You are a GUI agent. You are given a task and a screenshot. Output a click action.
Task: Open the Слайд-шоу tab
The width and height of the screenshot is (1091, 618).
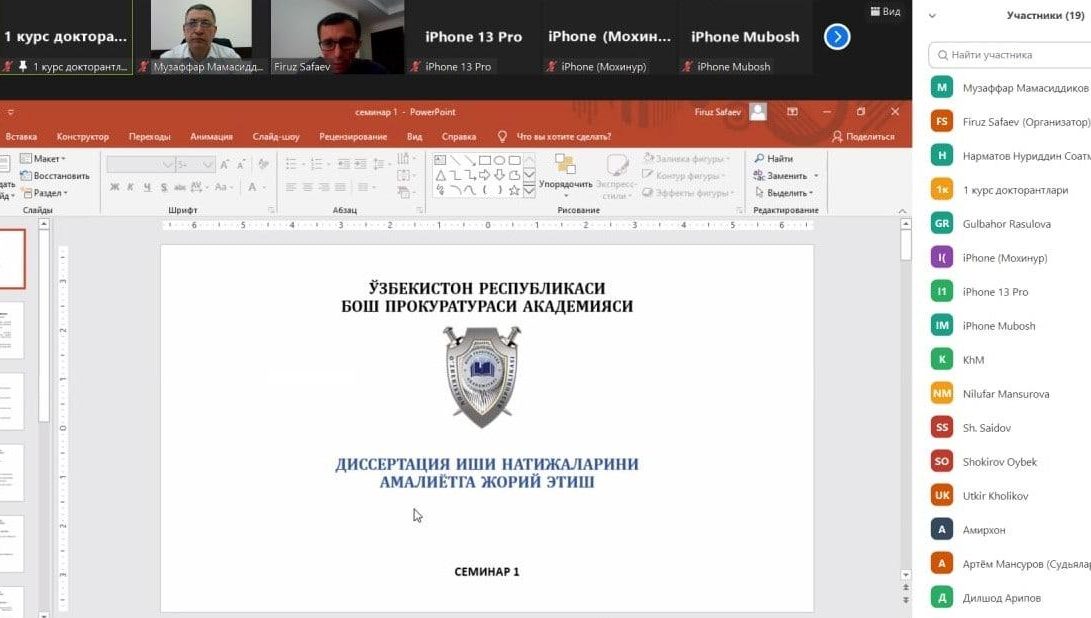coord(276,136)
